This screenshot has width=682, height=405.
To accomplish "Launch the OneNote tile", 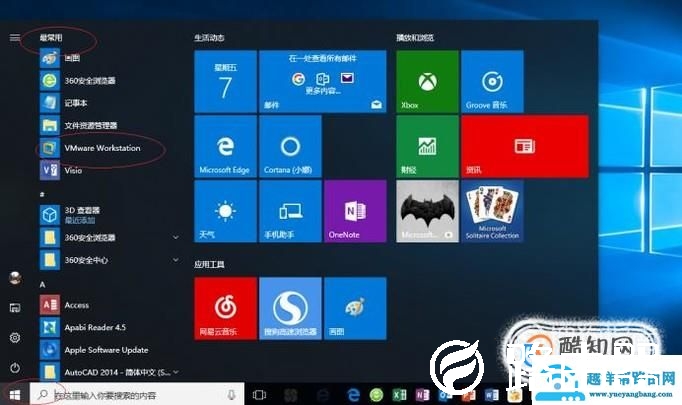I will (355, 211).
